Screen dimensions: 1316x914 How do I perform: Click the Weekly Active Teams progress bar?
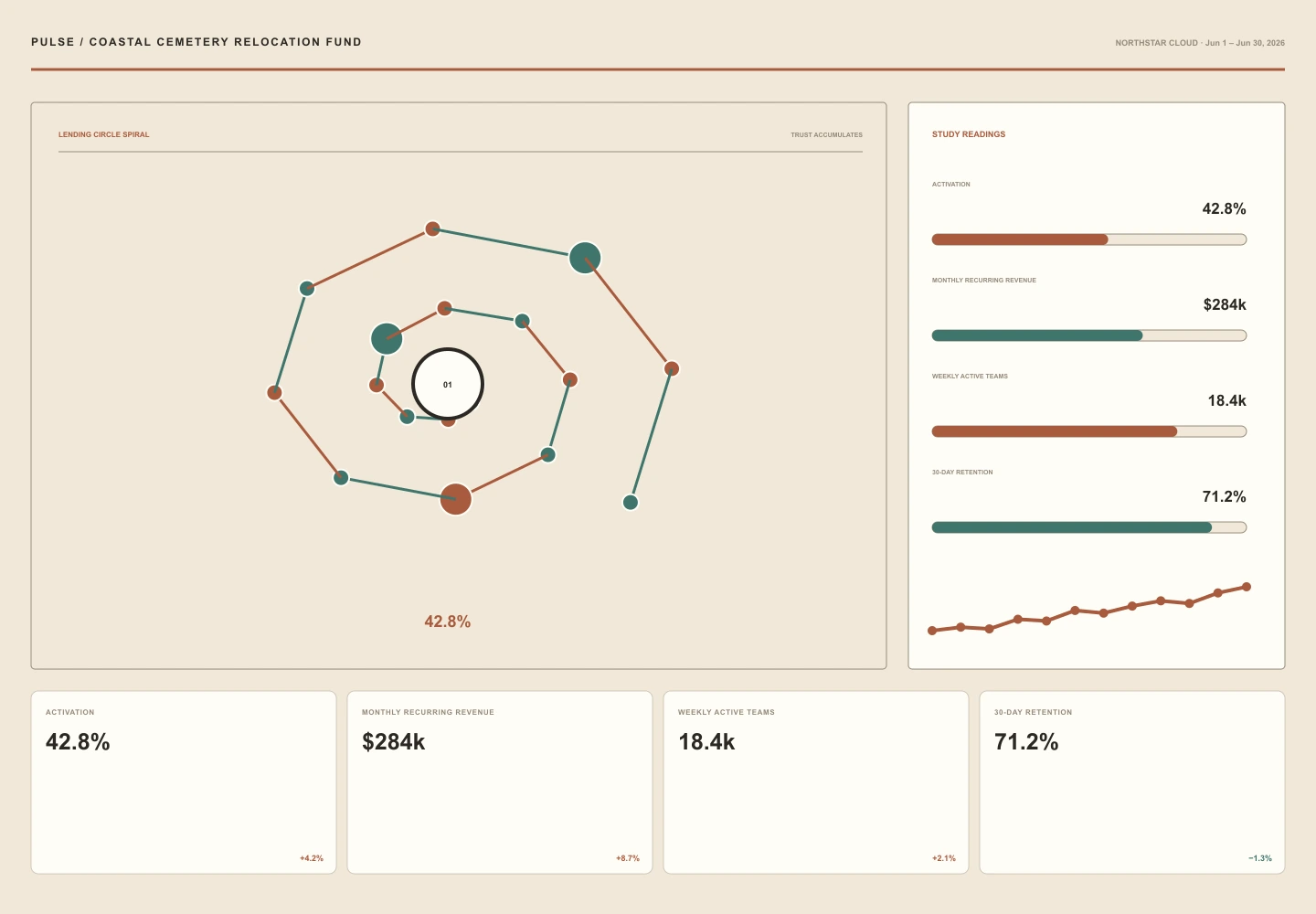tap(1089, 431)
